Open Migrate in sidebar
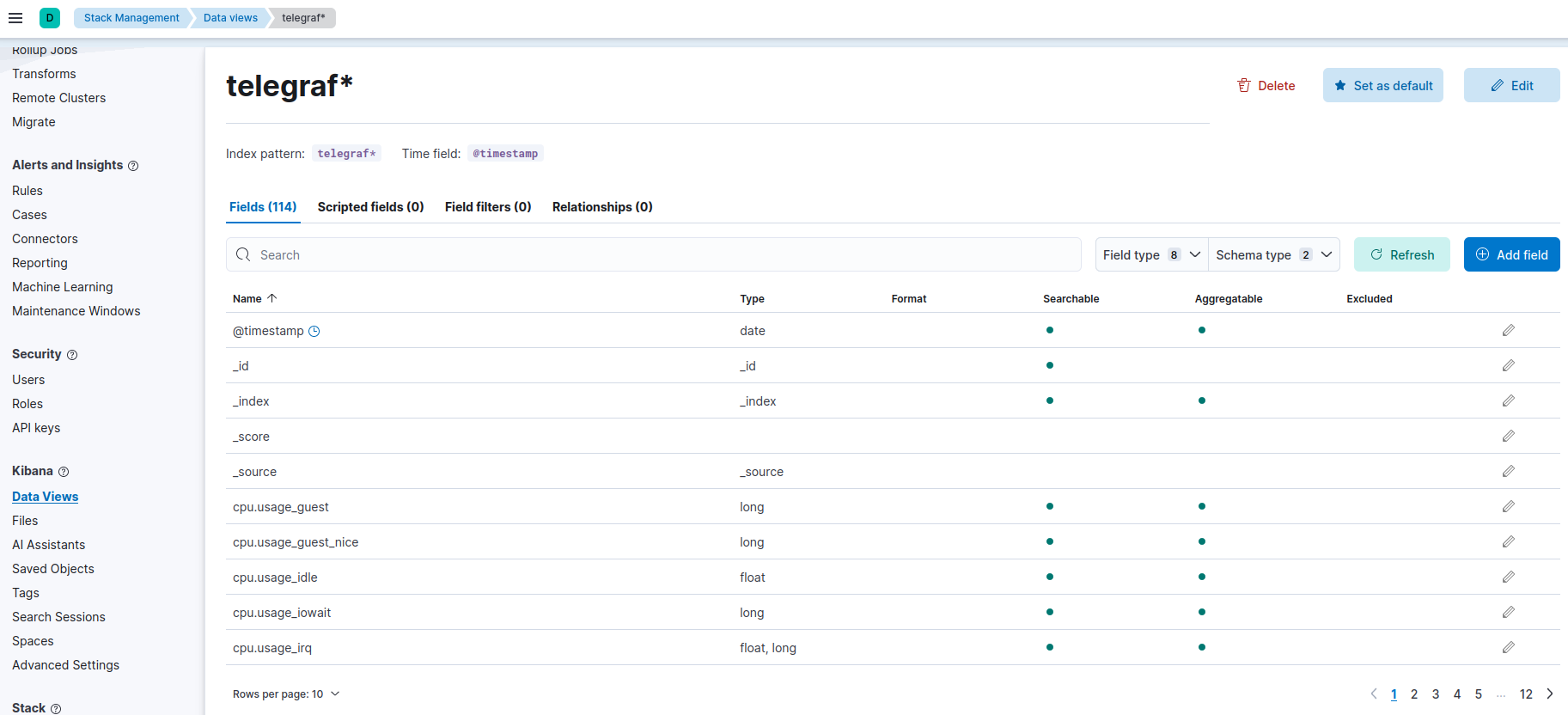 click(x=34, y=122)
